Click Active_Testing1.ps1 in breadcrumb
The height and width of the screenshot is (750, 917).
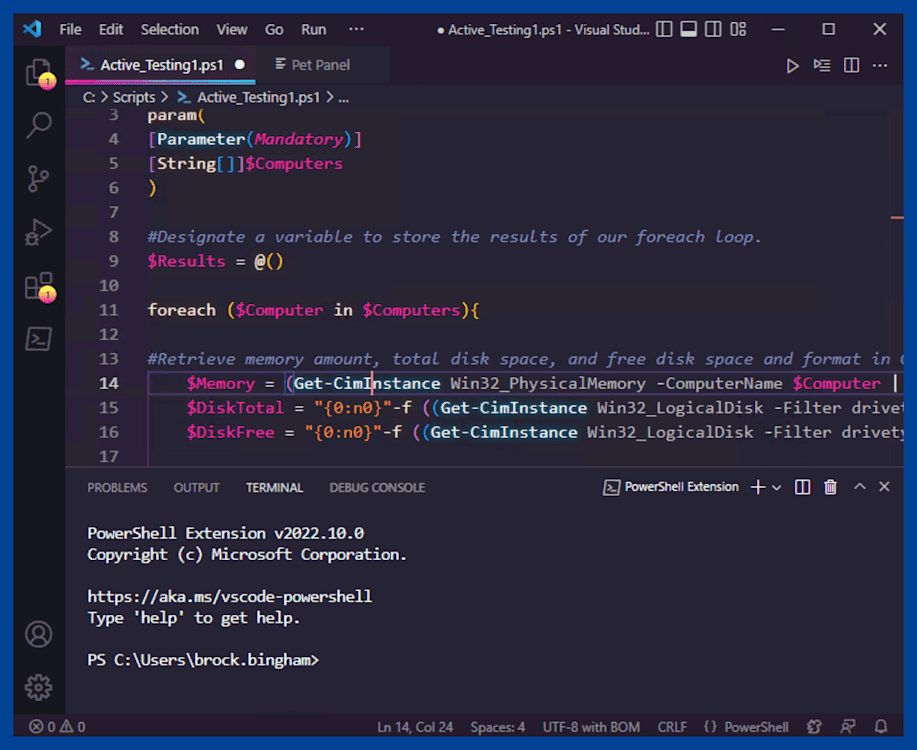pos(258,97)
